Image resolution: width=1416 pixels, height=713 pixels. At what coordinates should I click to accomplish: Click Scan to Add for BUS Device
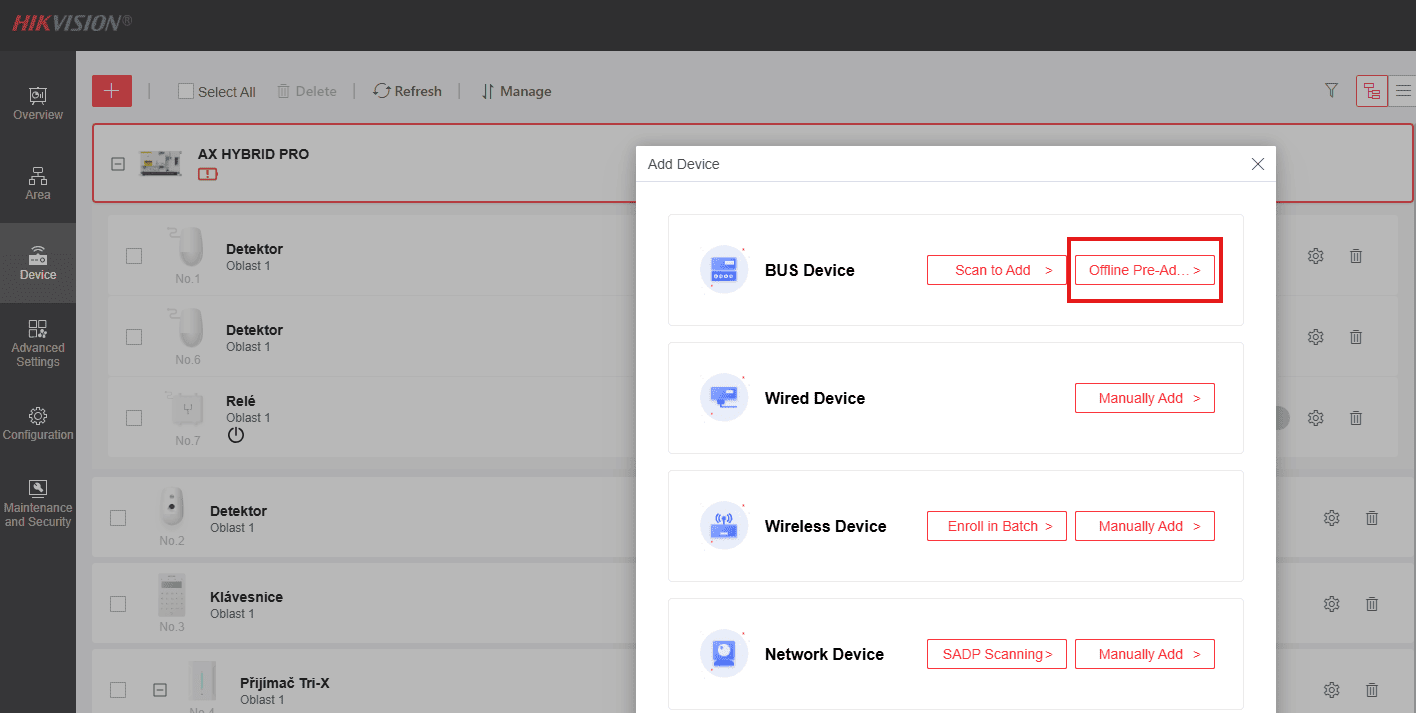(x=997, y=270)
